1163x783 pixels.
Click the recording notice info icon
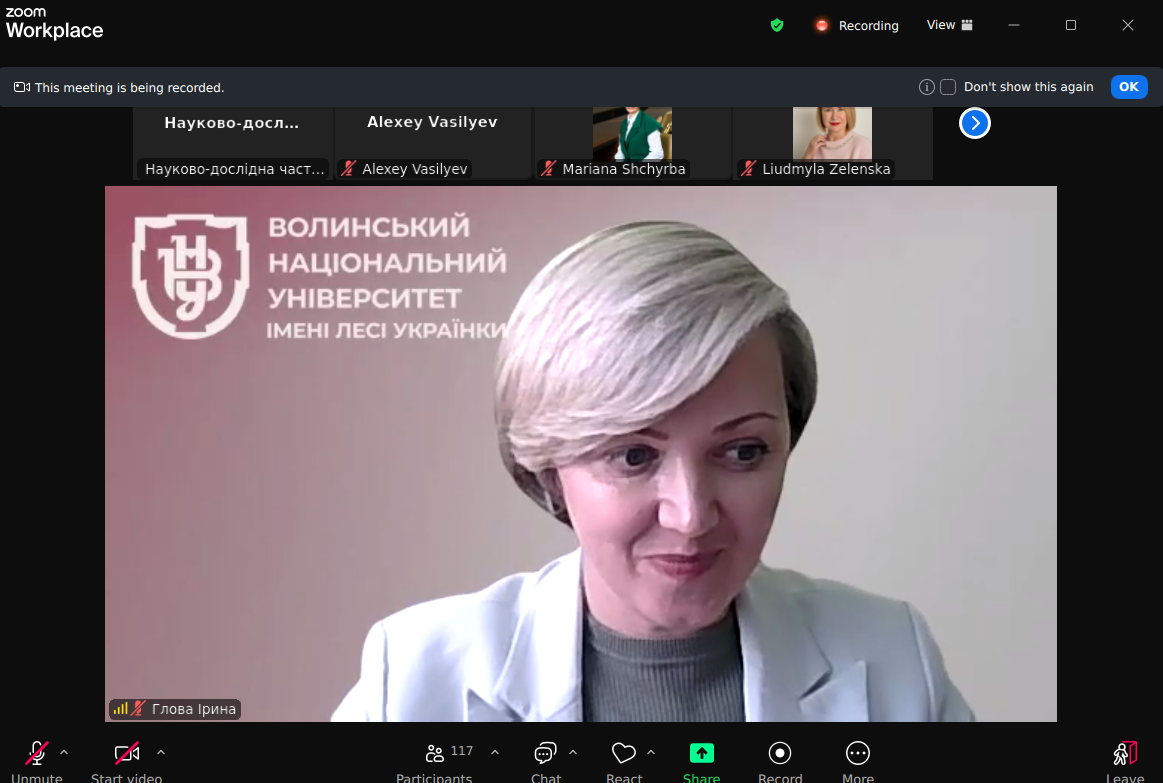(x=927, y=87)
